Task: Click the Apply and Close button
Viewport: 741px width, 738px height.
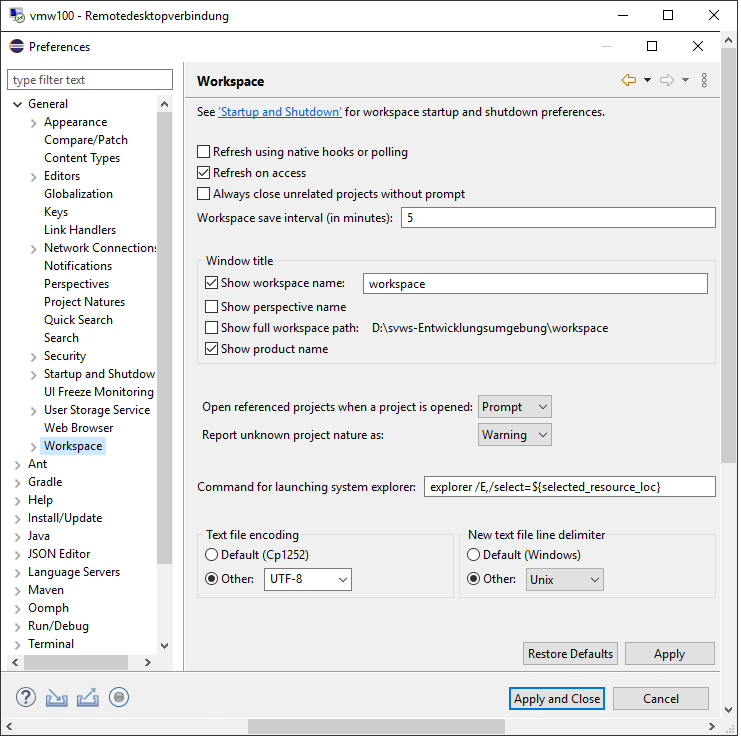Action: pos(557,699)
